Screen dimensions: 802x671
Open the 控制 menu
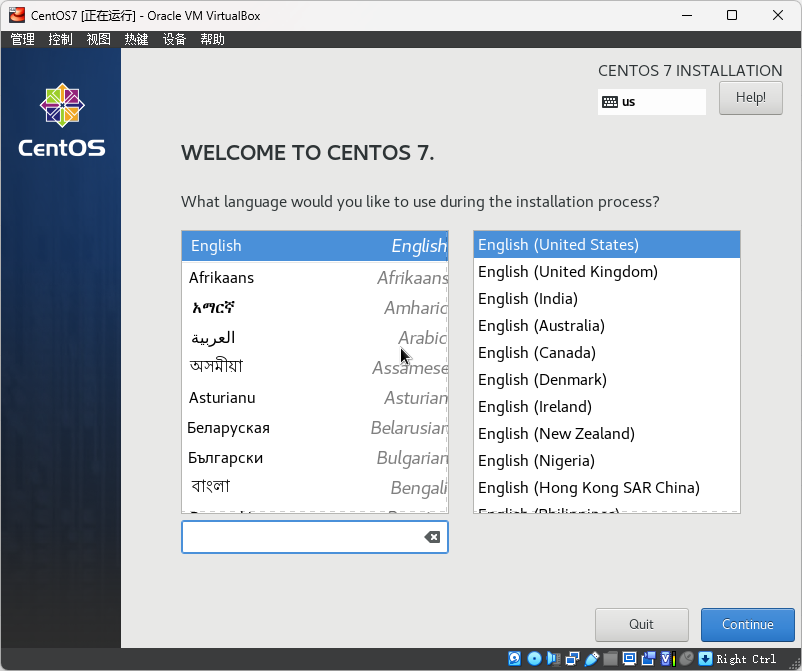point(60,39)
